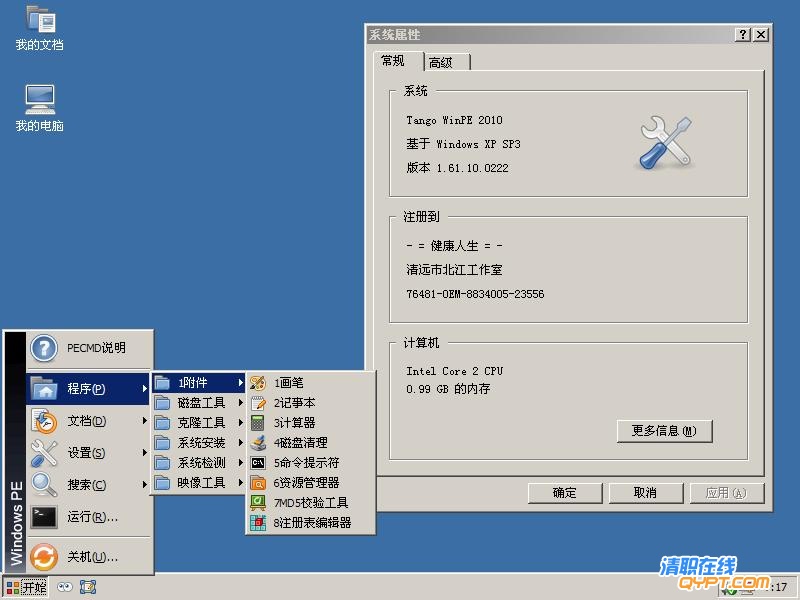The height and width of the screenshot is (600, 800).
Task: Click the 5命令提示符 icon
Action: point(258,463)
